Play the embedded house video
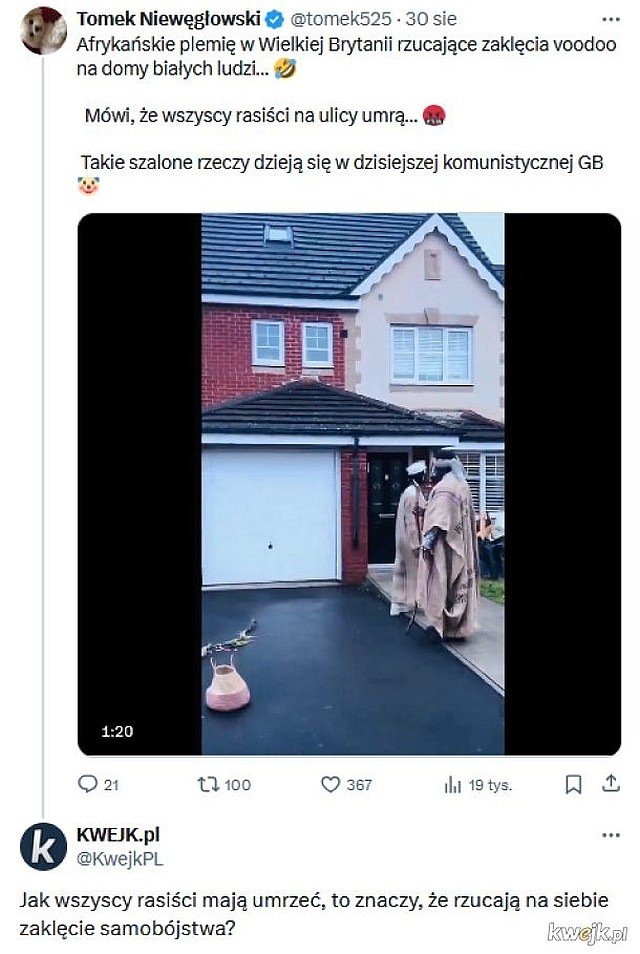This screenshot has width=640, height=954. click(x=349, y=484)
